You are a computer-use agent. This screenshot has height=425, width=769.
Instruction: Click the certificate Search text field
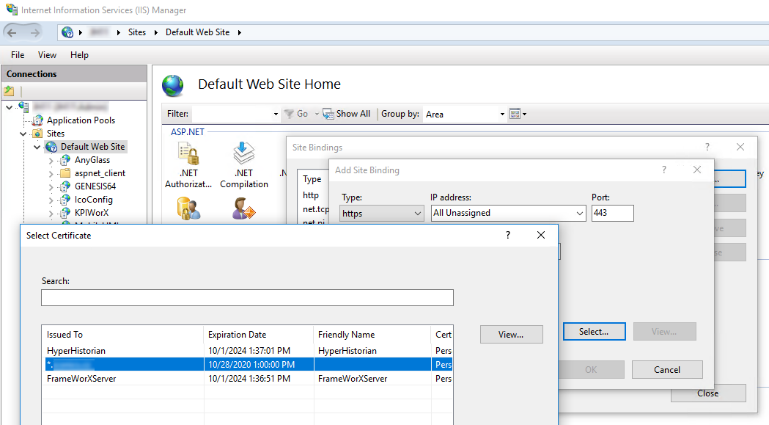pos(247,298)
